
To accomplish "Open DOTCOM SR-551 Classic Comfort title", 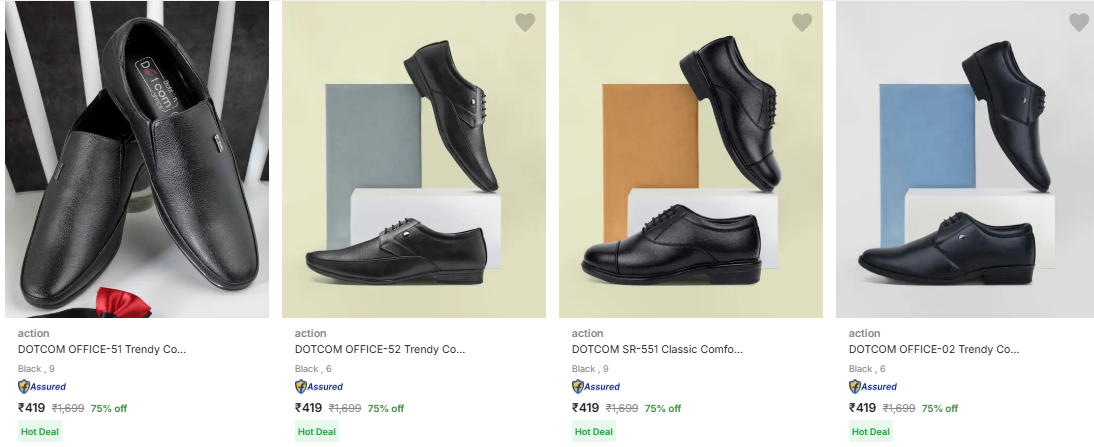I will click(657, 350).
